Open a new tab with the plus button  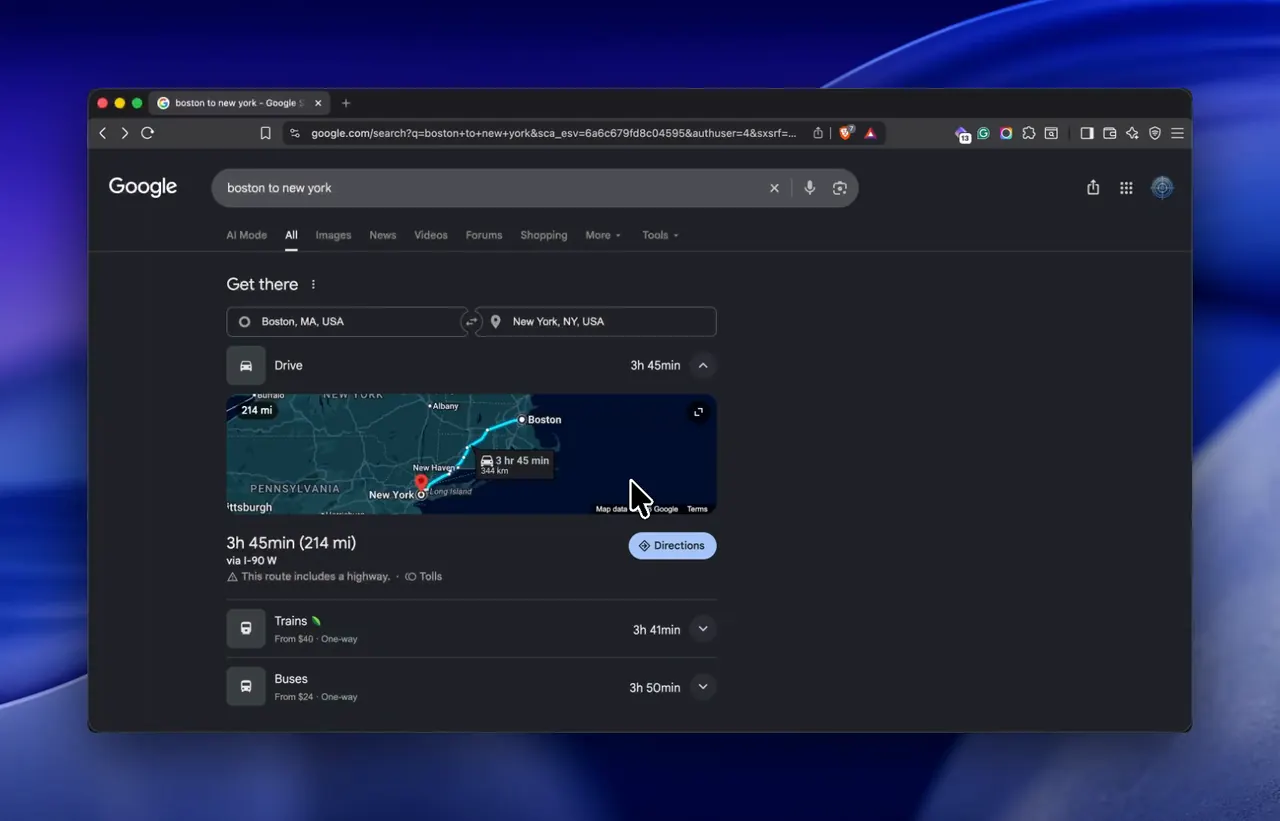click(346, 103)
